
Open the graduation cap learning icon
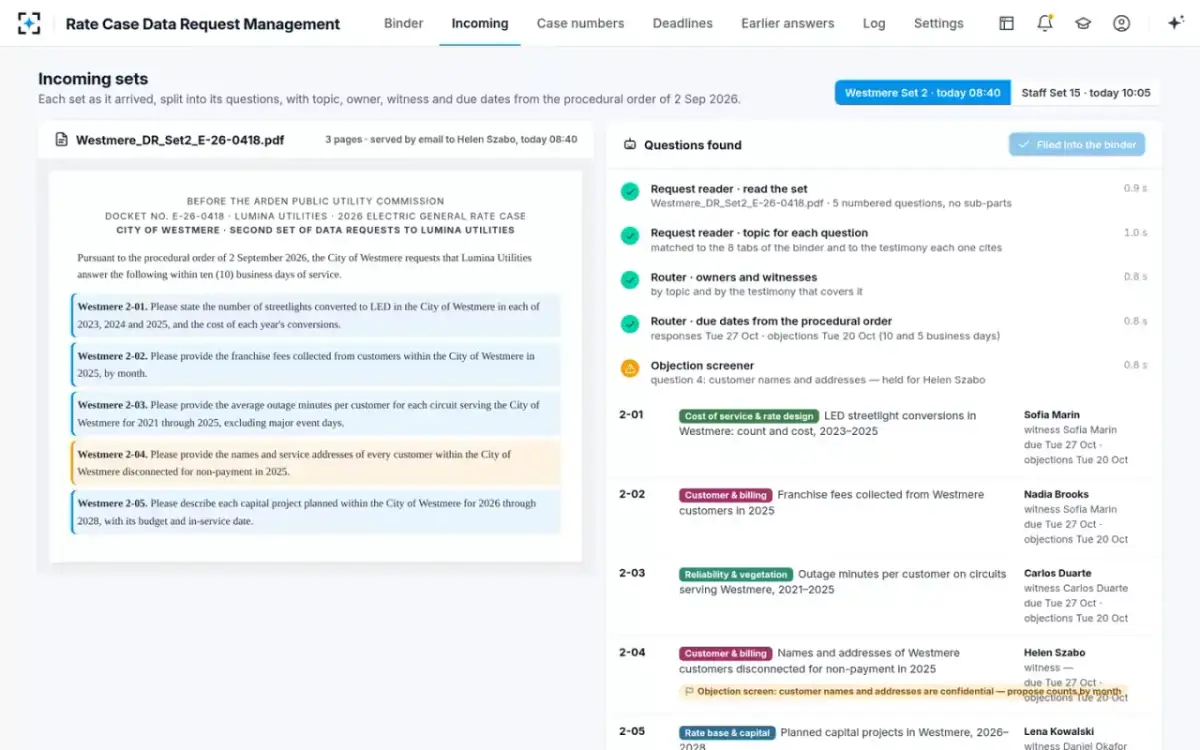[x=1083, y=23]
